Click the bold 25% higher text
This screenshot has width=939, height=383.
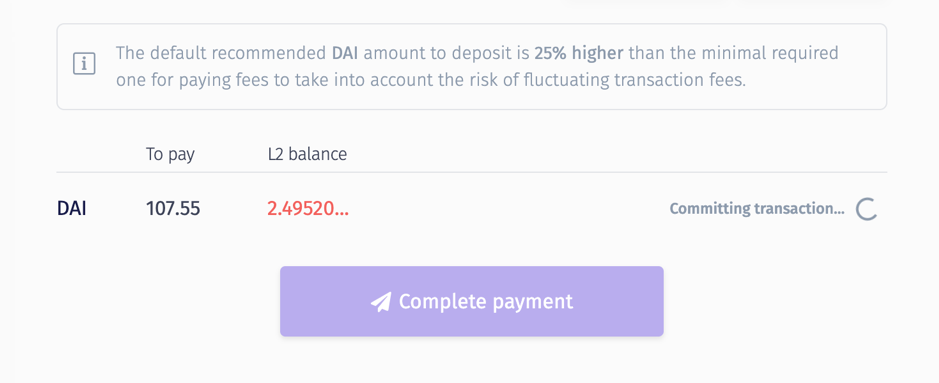point(578,53)
